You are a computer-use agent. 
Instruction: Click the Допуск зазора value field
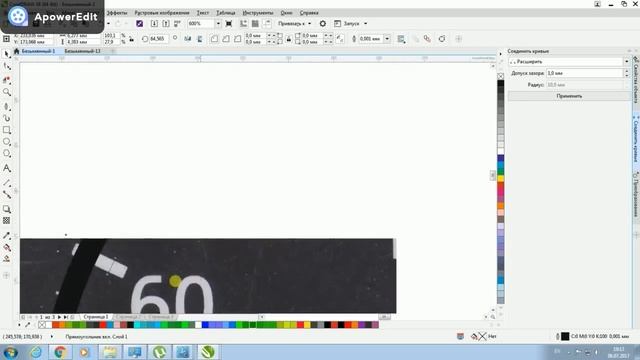point(584,73)
